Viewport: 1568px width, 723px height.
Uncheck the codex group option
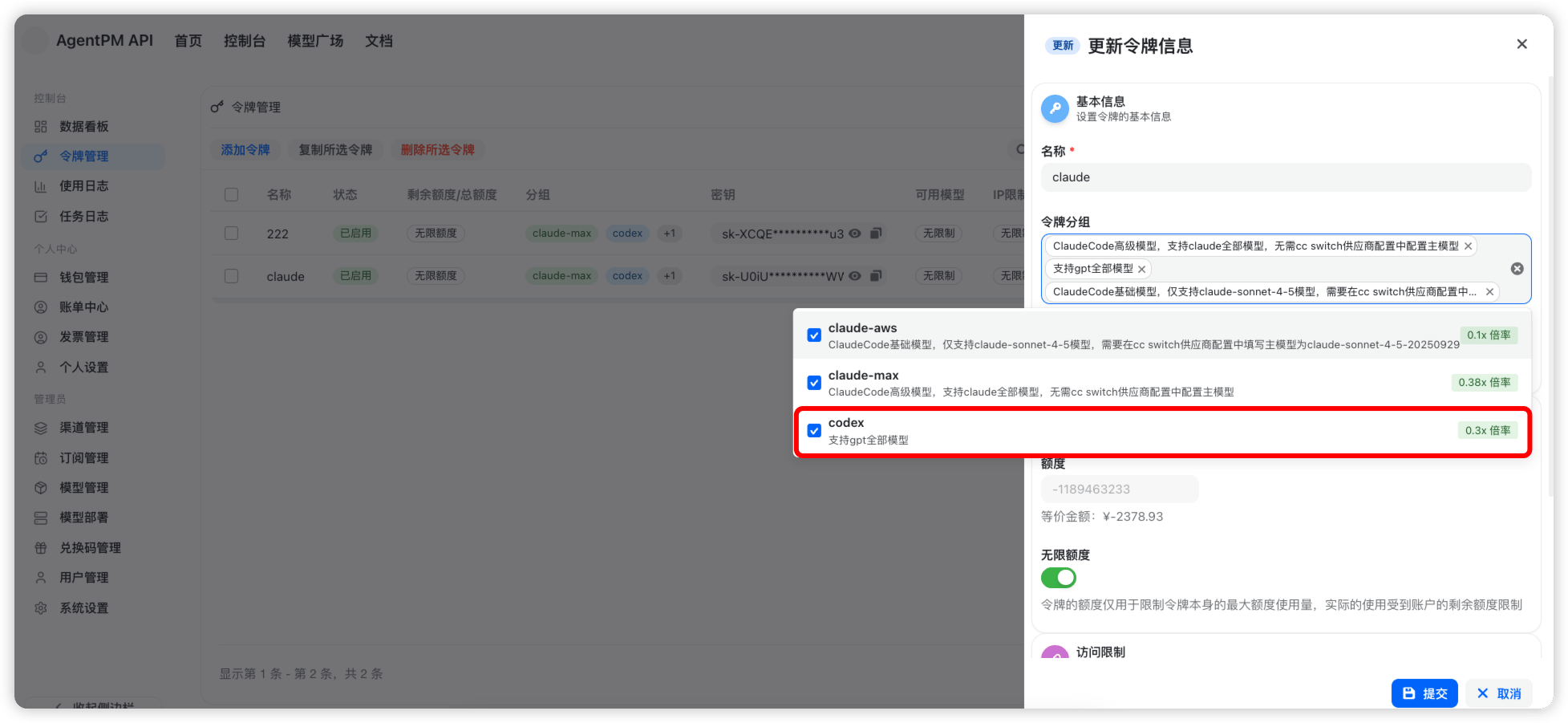(x=814, y=431)
